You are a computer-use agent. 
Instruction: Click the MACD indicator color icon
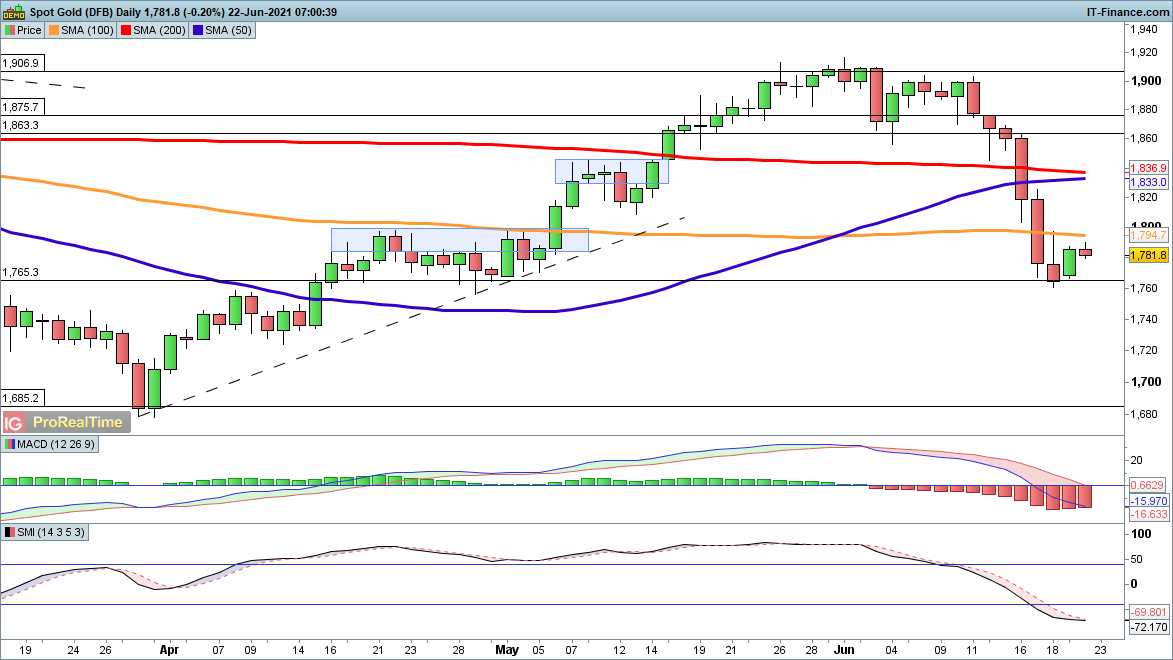pyautogui.click(x=9, y=444)
